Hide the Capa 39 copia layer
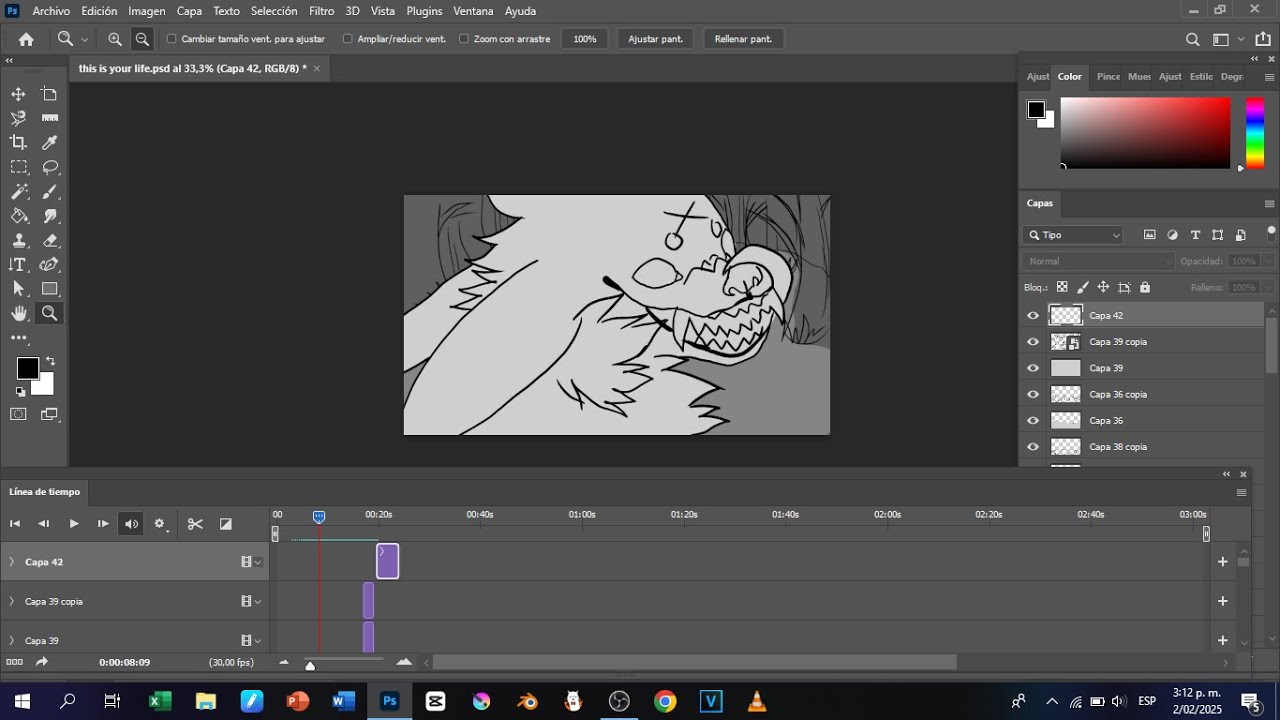 [1033, 342]
